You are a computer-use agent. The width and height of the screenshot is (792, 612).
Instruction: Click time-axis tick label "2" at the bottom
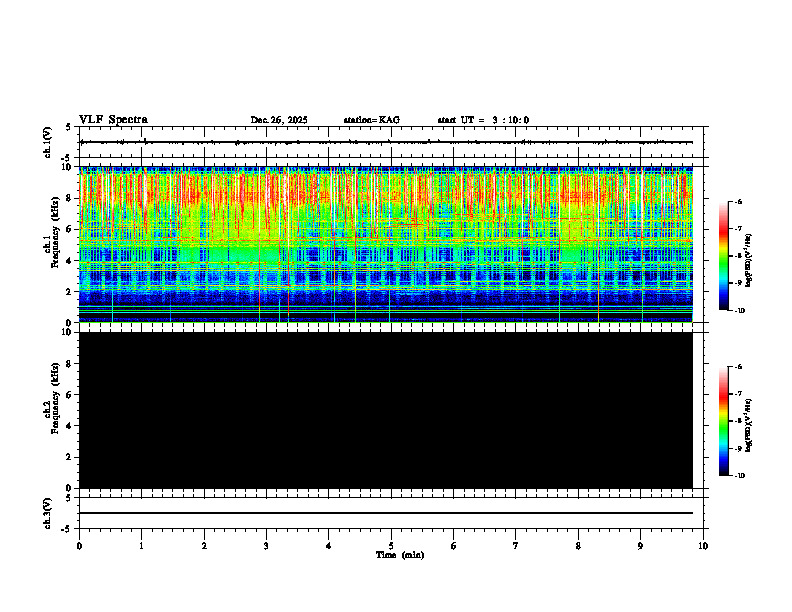point(204,546)
